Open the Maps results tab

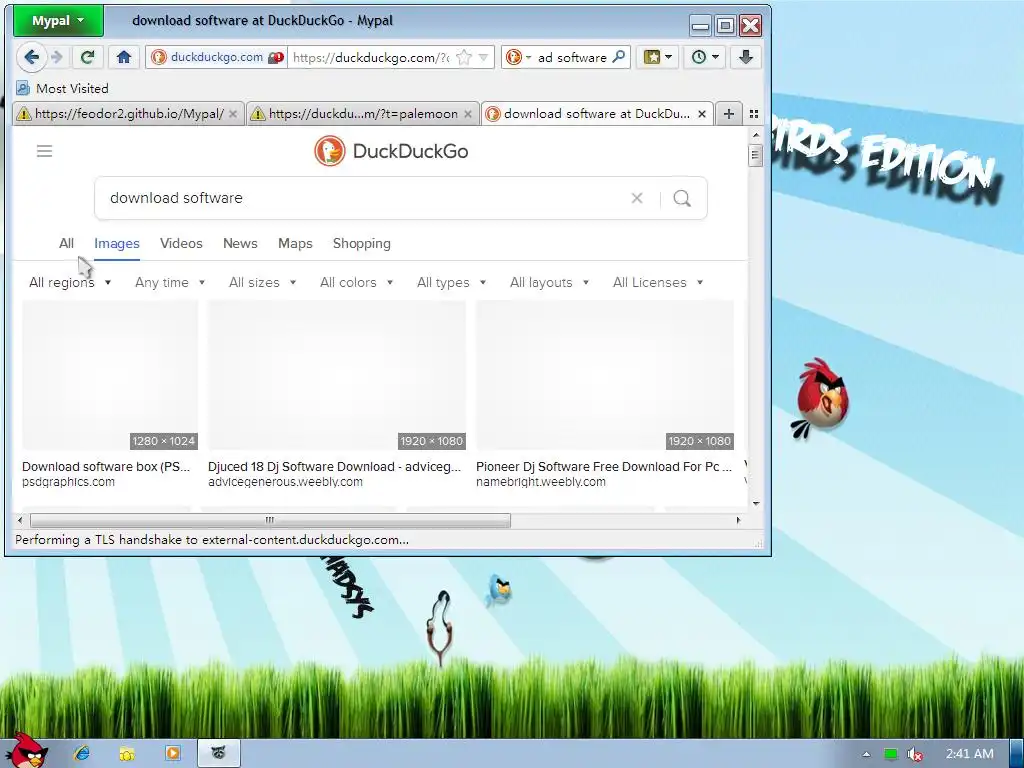click(295, 244)
